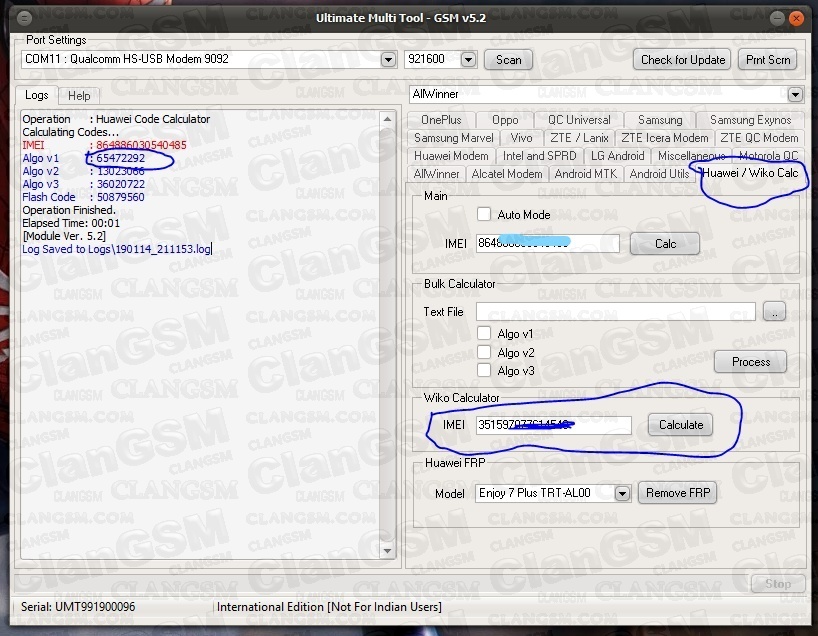Image resolution: width=818 pixels, height=636 pixels.
Task: Switch to the Logs tab
Action: [37, 95]
